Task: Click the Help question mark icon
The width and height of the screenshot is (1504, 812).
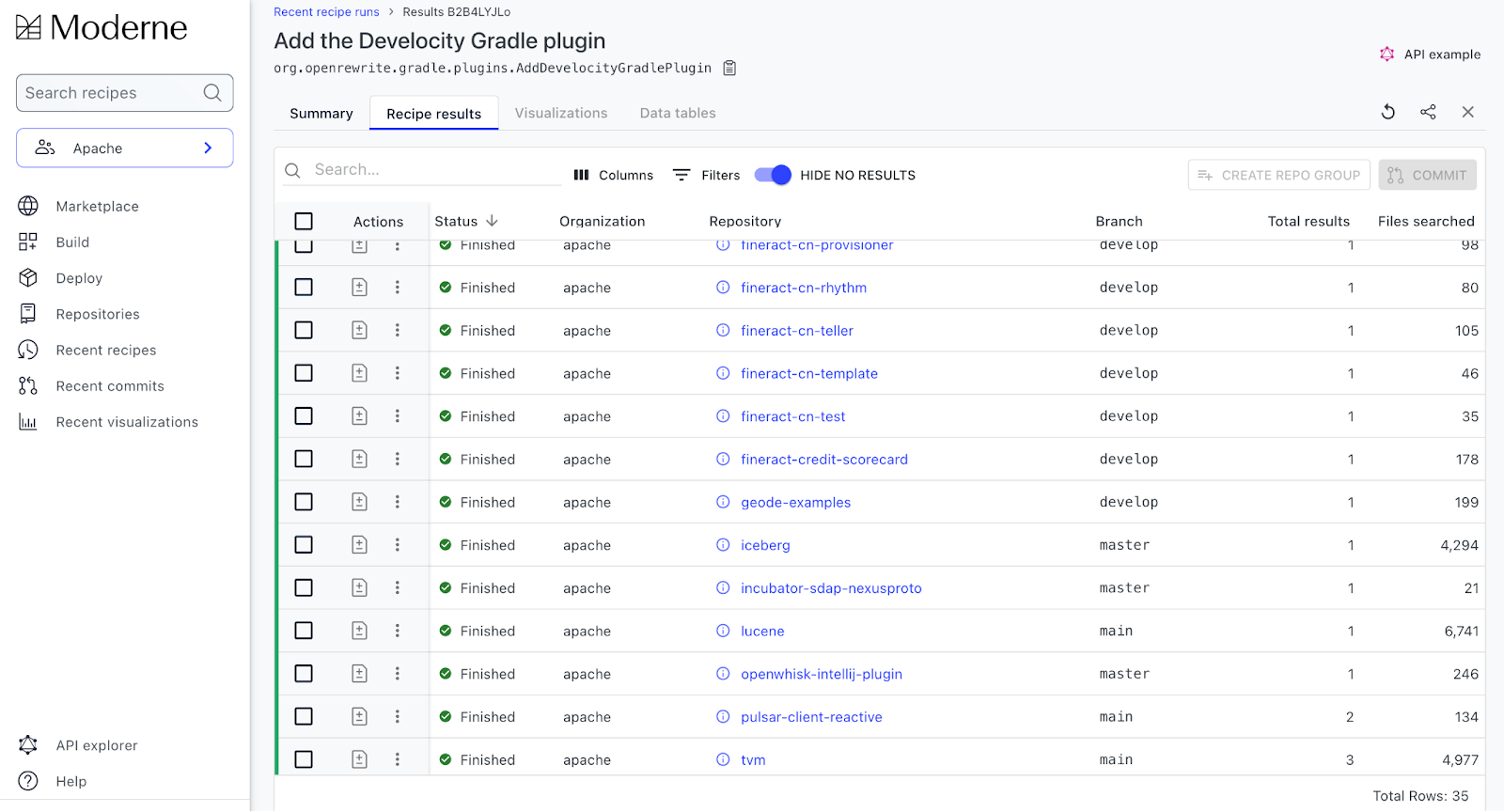Action: point(28,781)
